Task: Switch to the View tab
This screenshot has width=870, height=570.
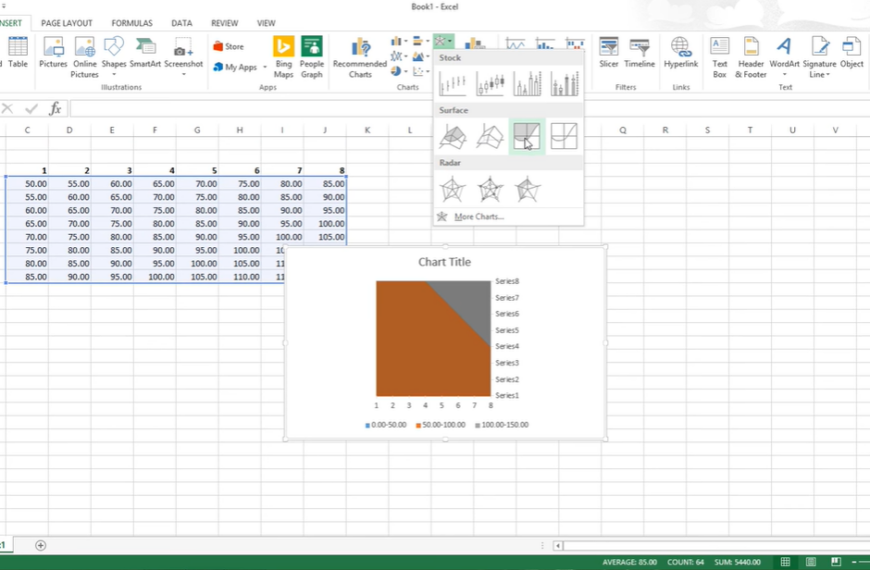Action: pyautogui.click(x=266, y=23)
